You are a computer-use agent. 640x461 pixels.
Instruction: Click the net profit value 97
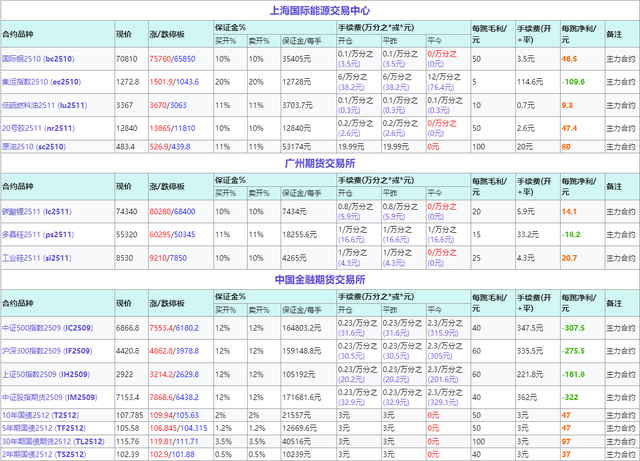(566, 441)
